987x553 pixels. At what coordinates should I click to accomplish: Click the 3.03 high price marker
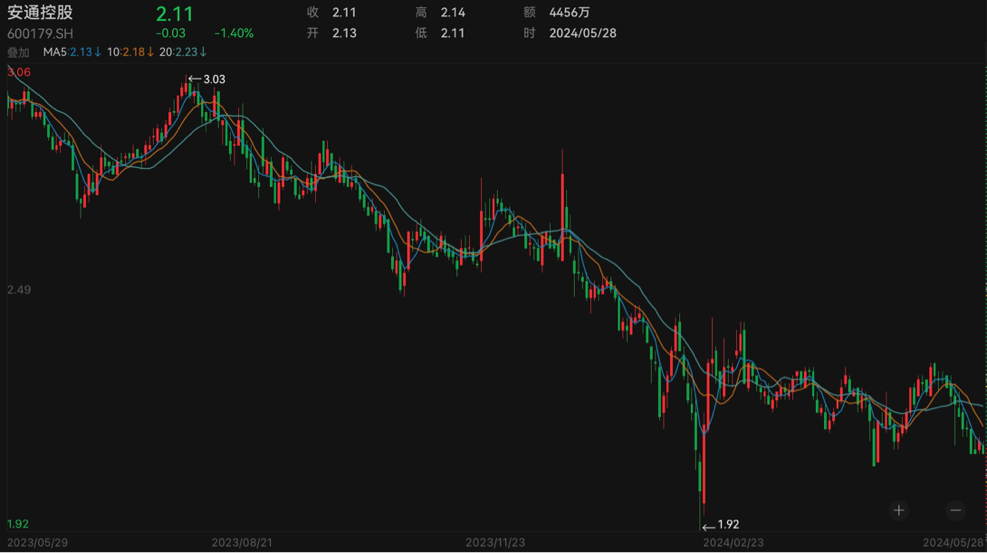click(214, 79)
